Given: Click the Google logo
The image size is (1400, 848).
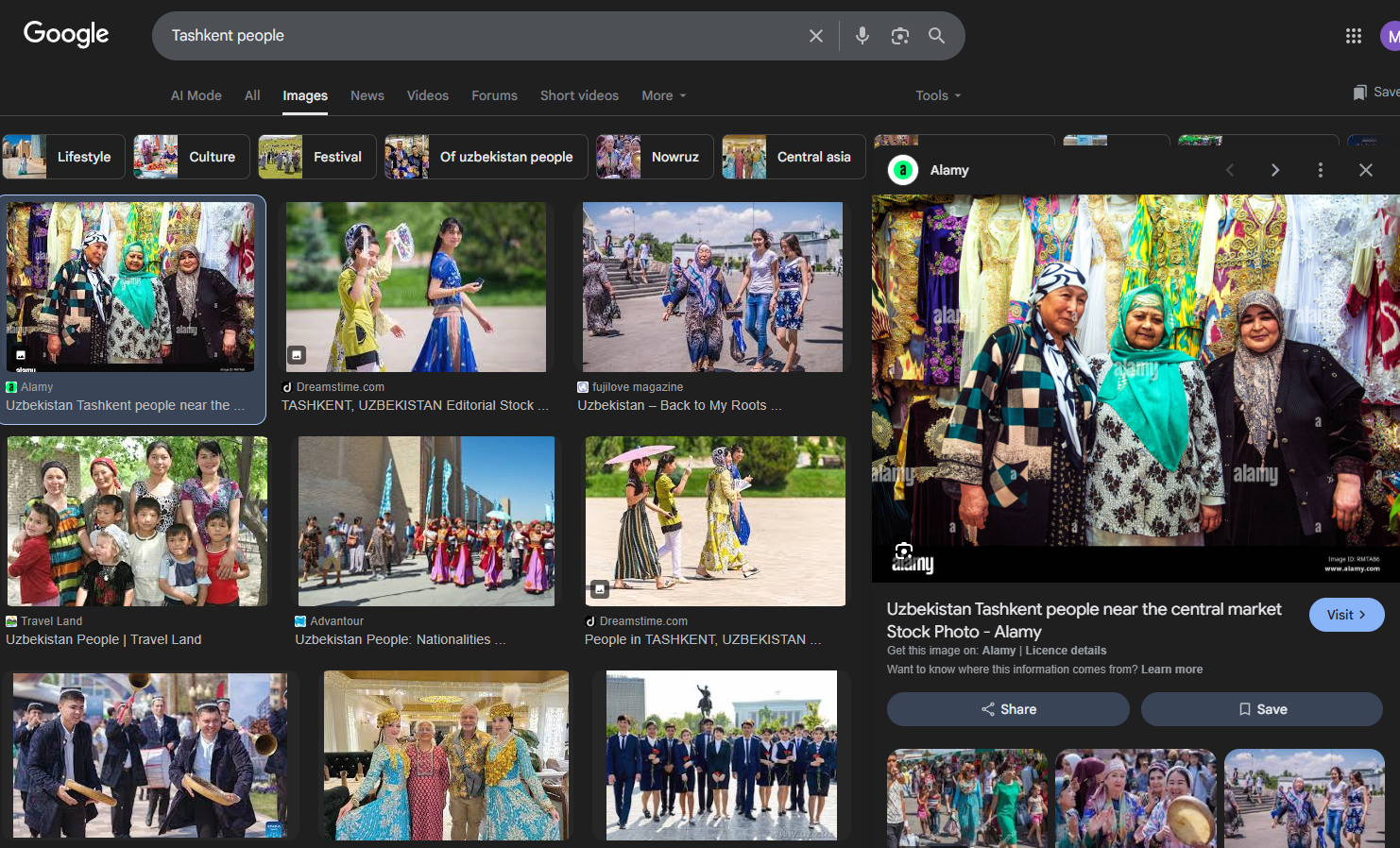Looking at the screenshot, I should [x=66, y=34].
